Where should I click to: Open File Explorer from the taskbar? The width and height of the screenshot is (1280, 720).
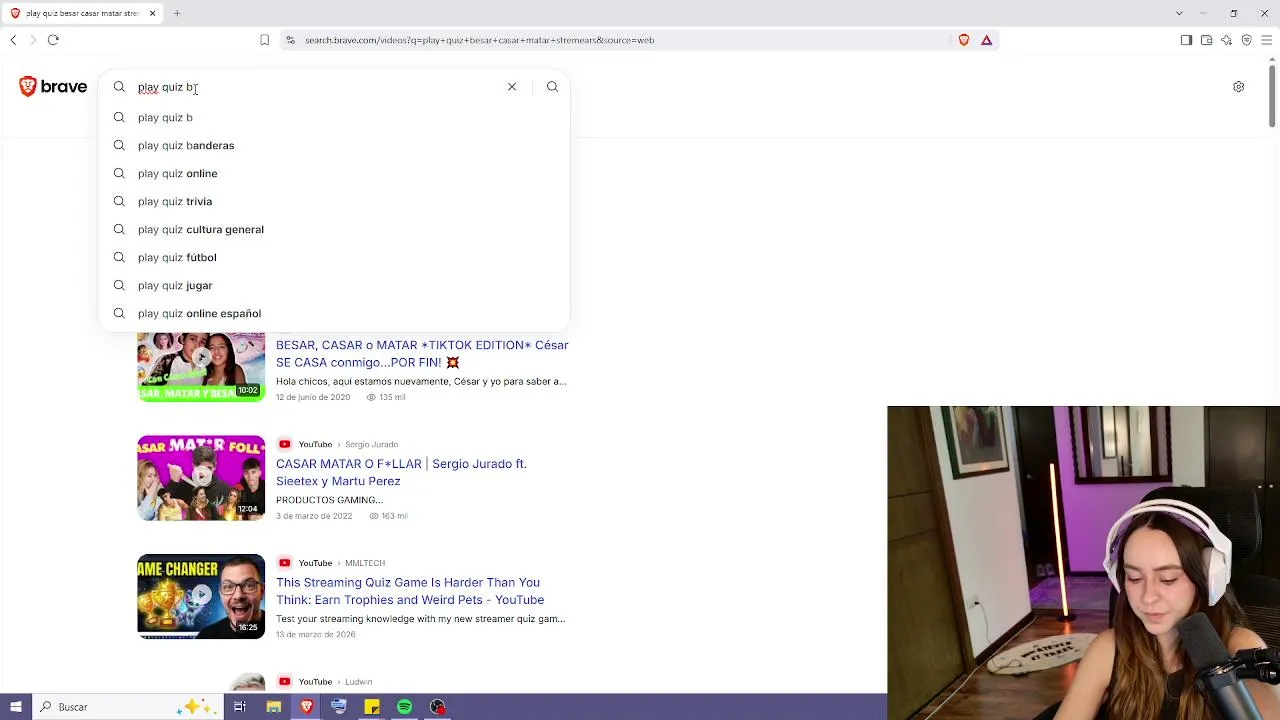[273, 707]
